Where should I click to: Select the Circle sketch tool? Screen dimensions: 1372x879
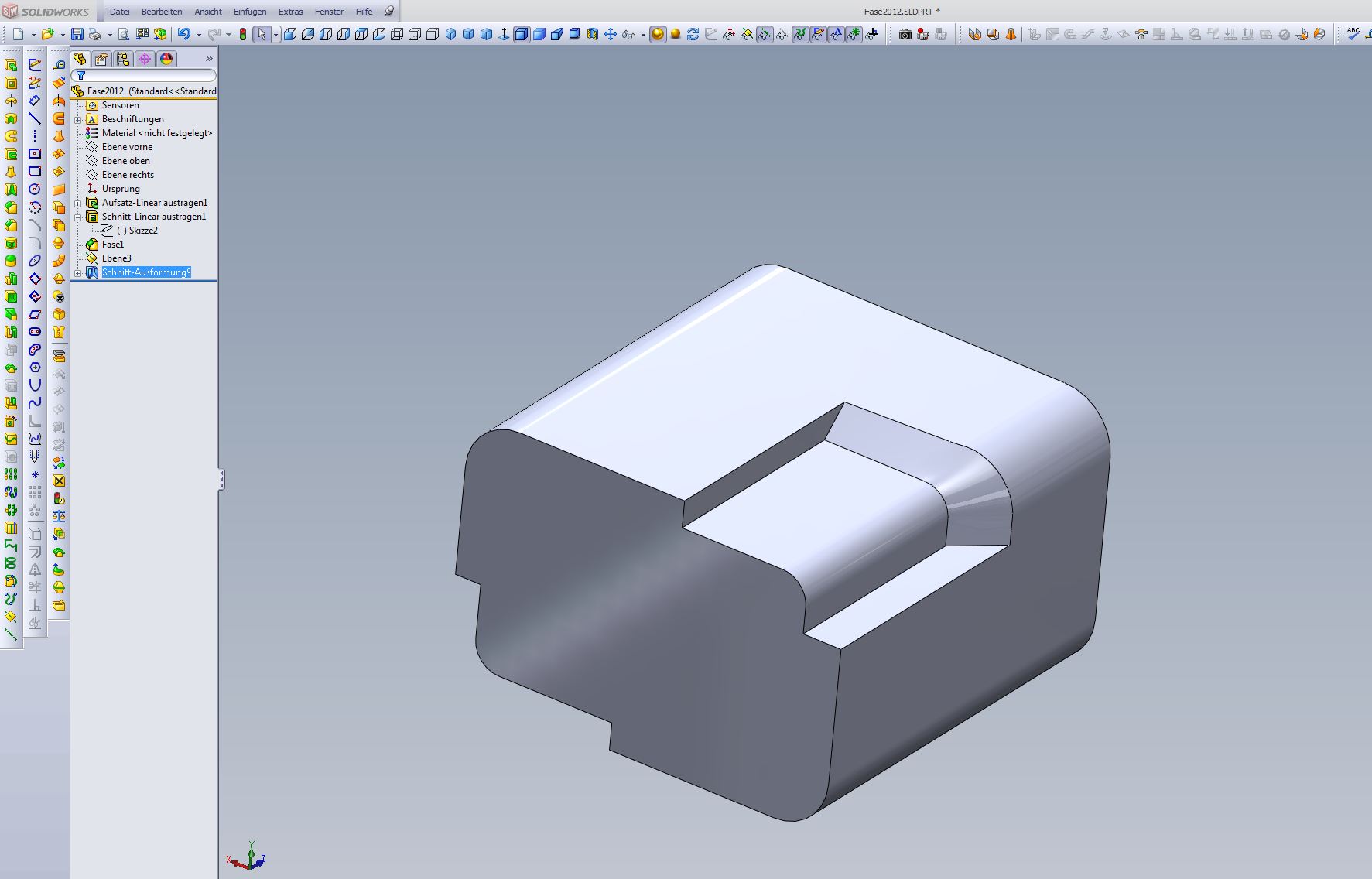click(x=35, y=190)
